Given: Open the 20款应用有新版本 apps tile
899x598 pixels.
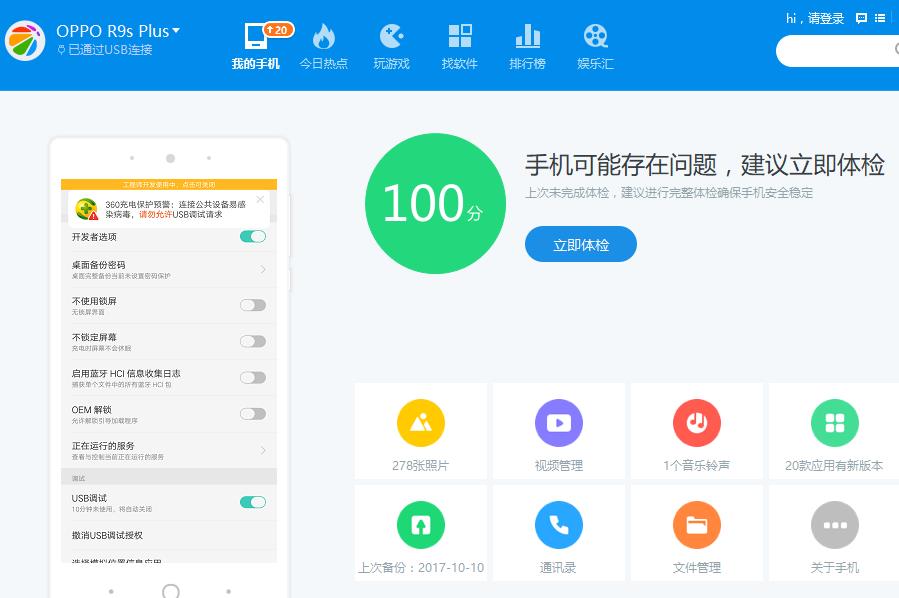Looking at the screenshot, I should 834,431.
